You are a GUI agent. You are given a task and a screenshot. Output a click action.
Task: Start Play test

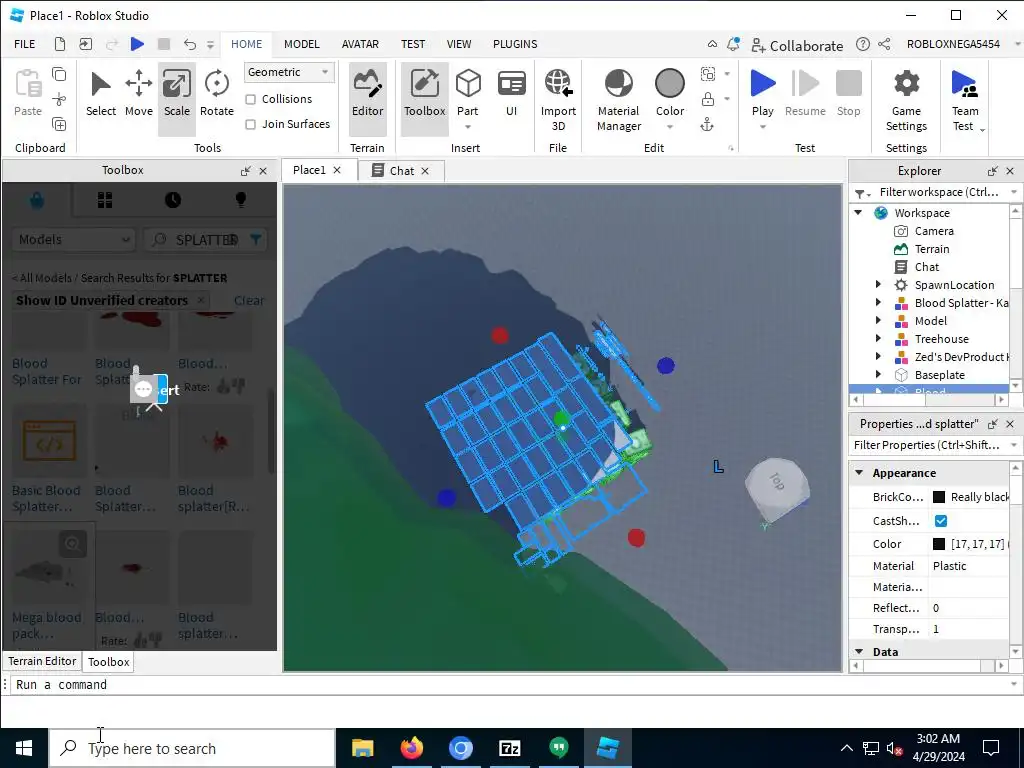tap(763, 93)
